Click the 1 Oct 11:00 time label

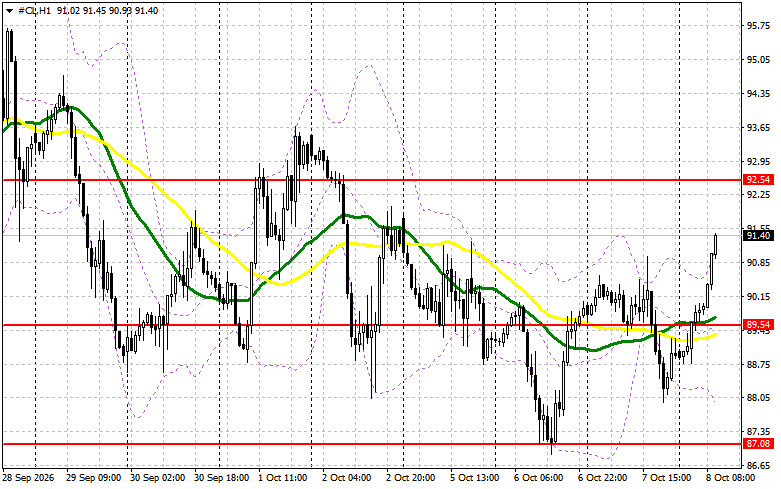[x=282, y=478]
